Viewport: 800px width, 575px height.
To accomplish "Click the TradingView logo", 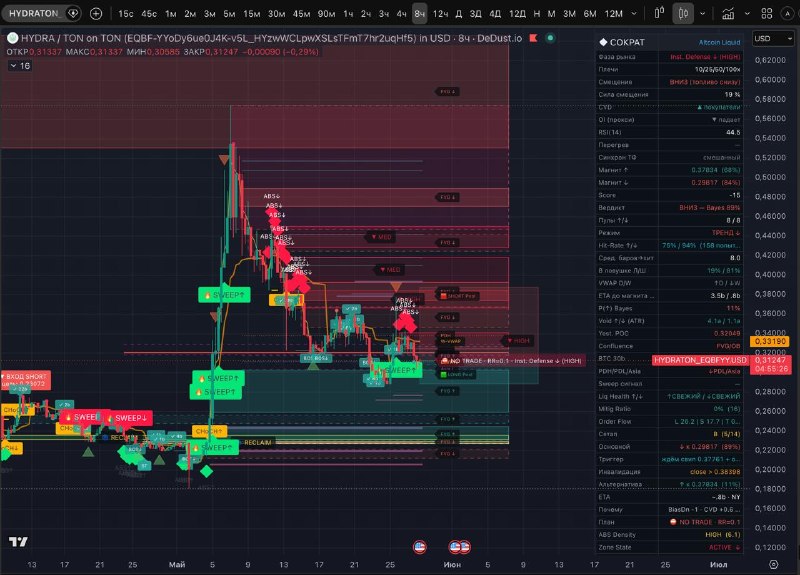I will (x=18, y=542).
